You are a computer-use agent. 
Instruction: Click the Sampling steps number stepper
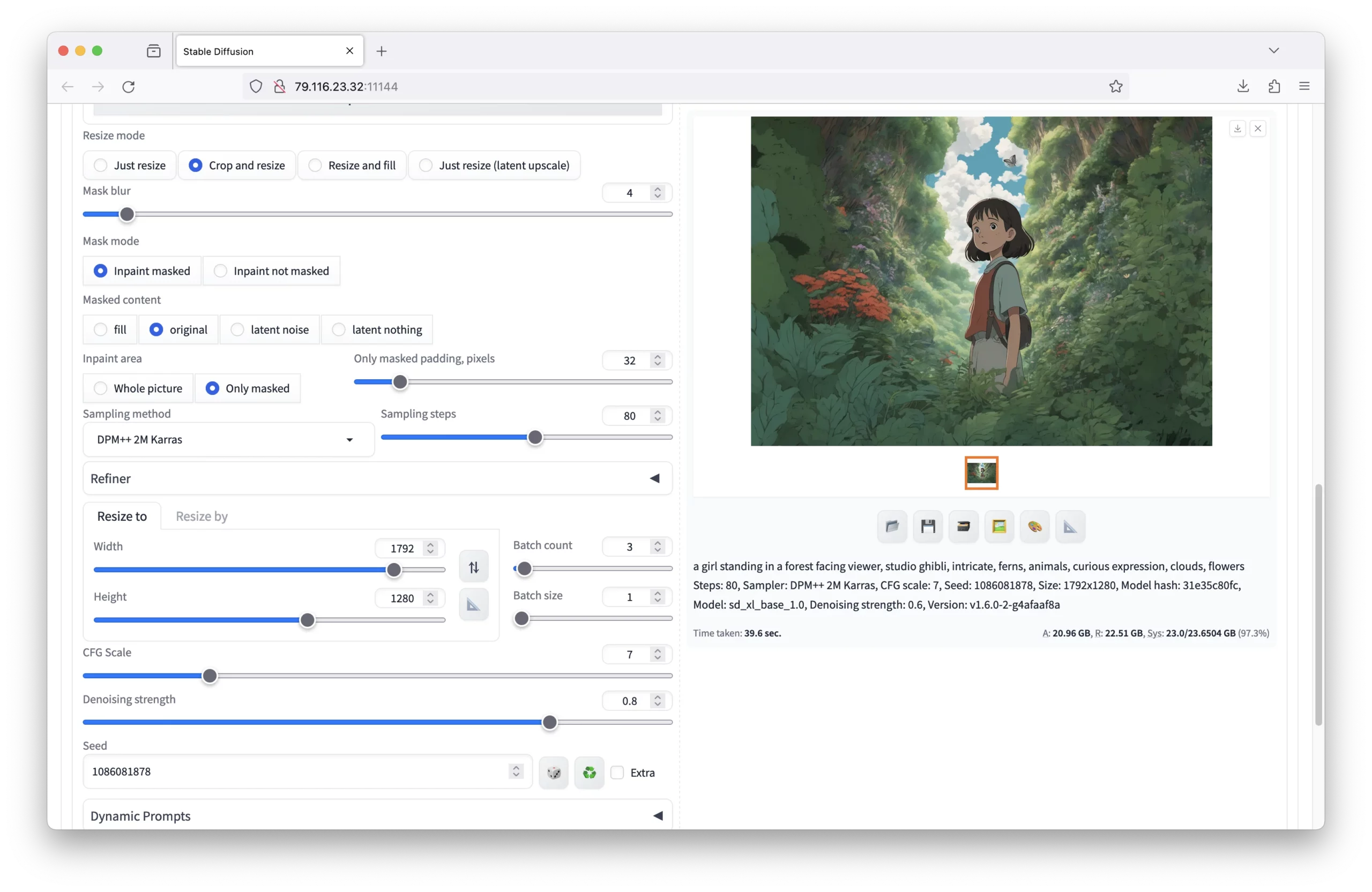tap(658, 416)
